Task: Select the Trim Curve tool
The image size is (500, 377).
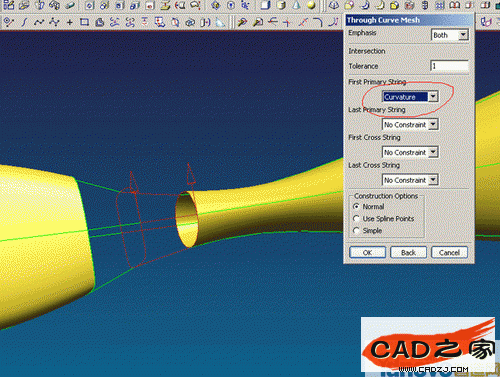Action: pos(272,22)
